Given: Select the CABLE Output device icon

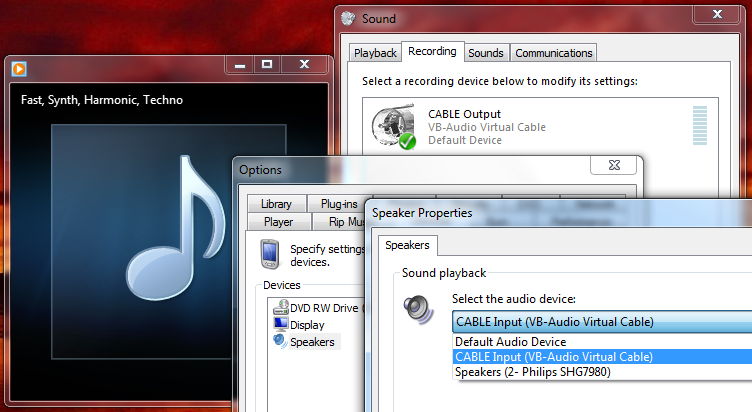Looking at the screenshot, I should point(394,127).
